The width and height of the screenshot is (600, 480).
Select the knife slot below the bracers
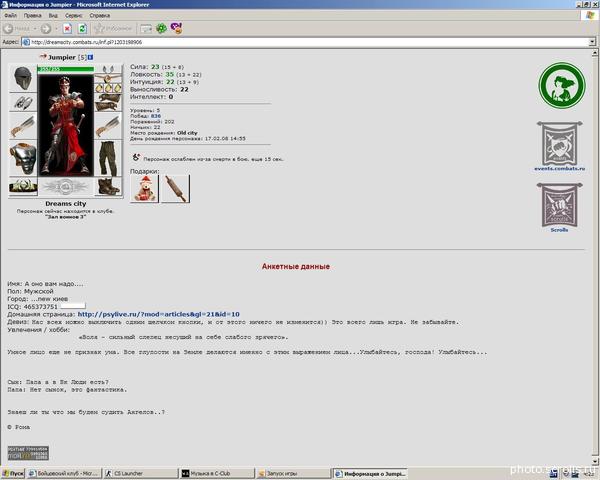(x=23, y=127)
